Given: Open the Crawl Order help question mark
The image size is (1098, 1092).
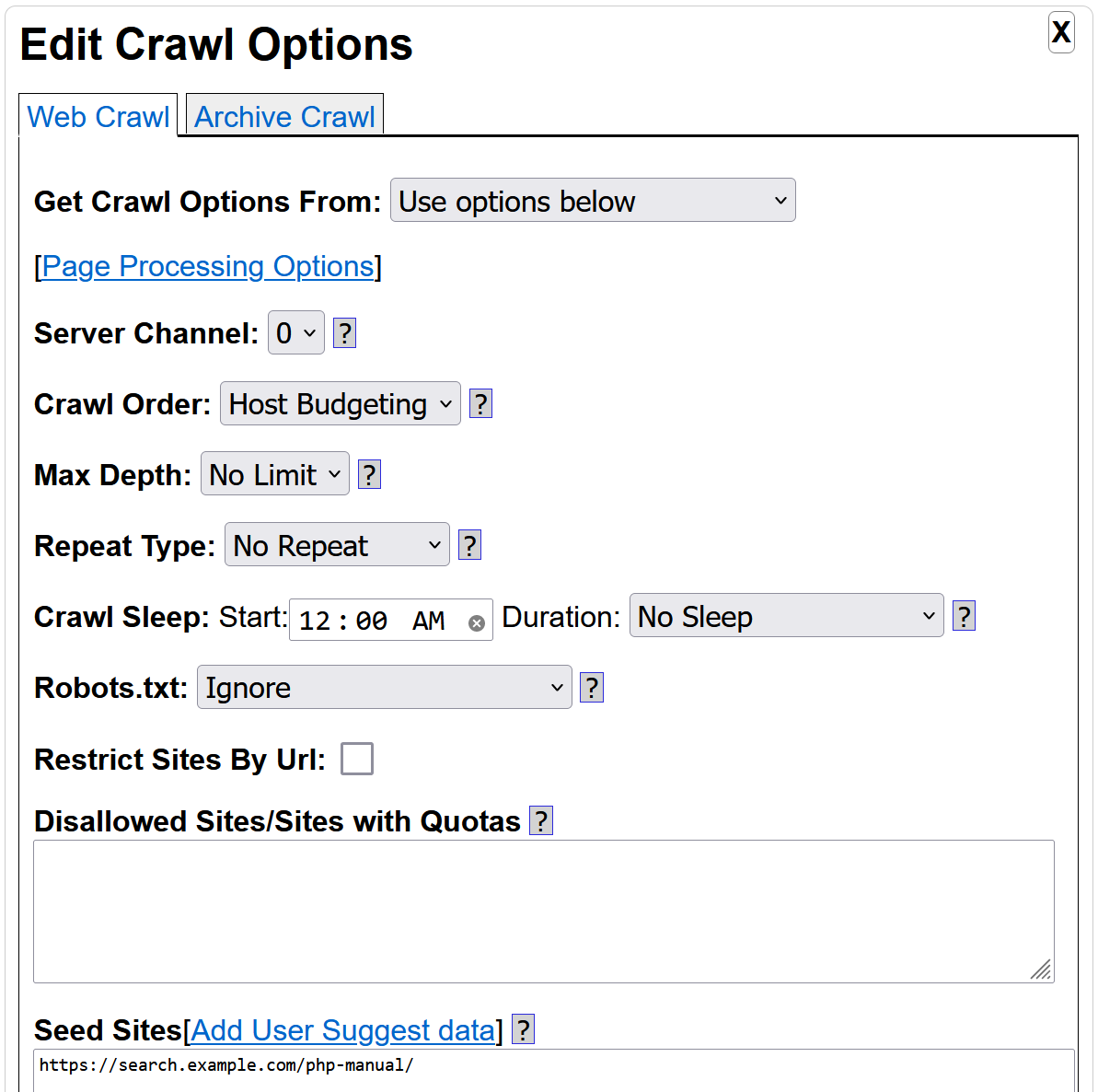Looking at the screenshot, I should point(480,404).
